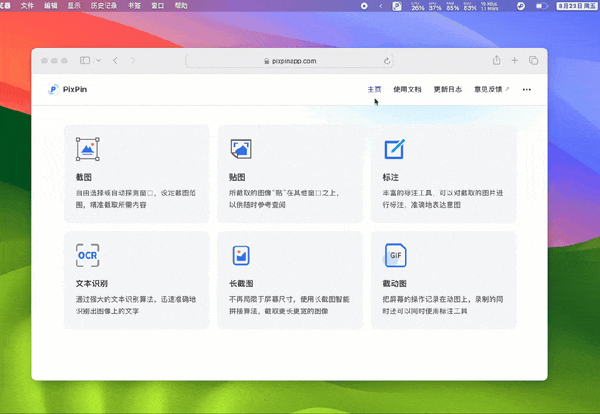
Task: Click the screen recording status icon in menu bar
Action: coord(364,6)
